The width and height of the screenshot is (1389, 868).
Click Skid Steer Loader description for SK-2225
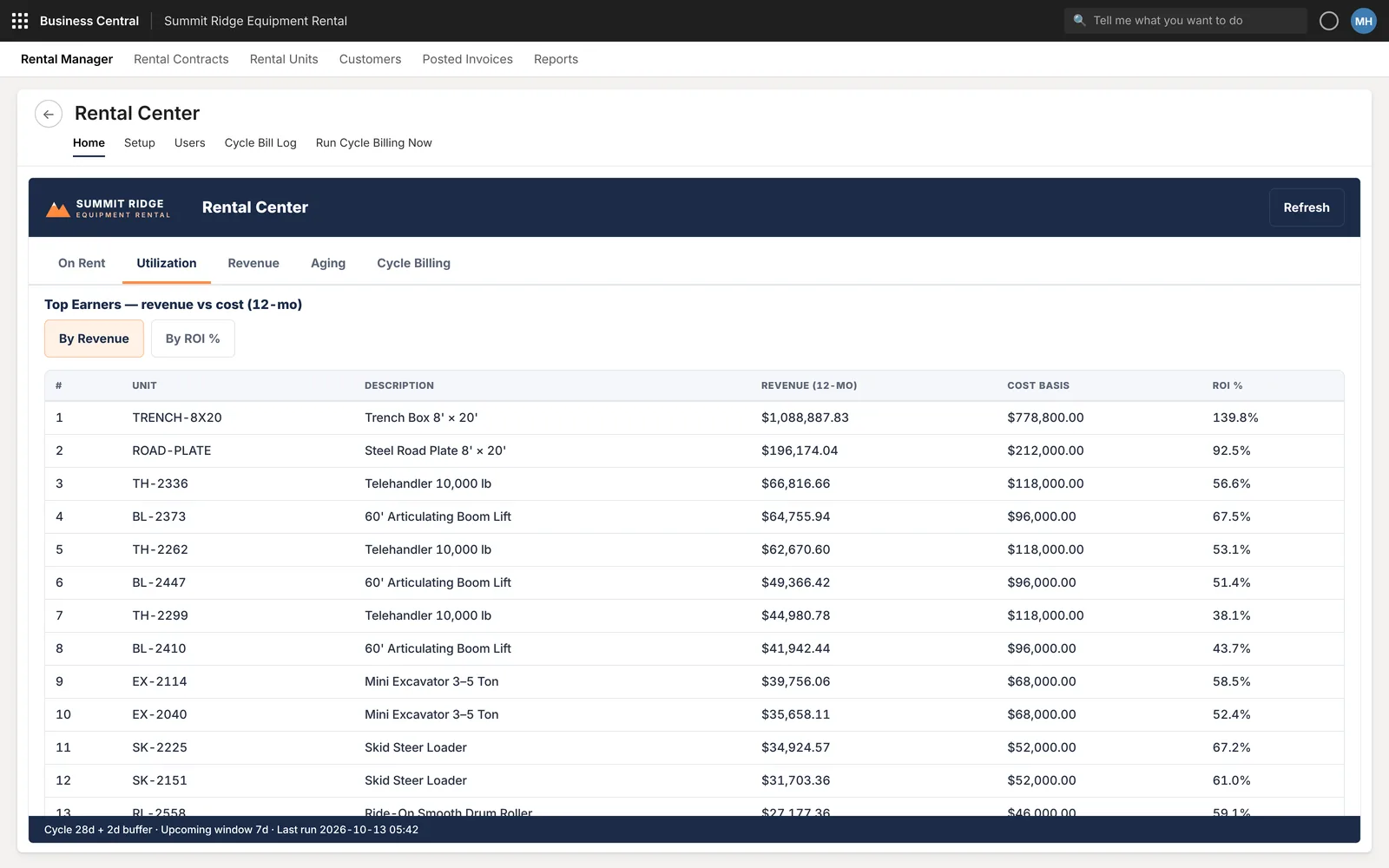416,747
